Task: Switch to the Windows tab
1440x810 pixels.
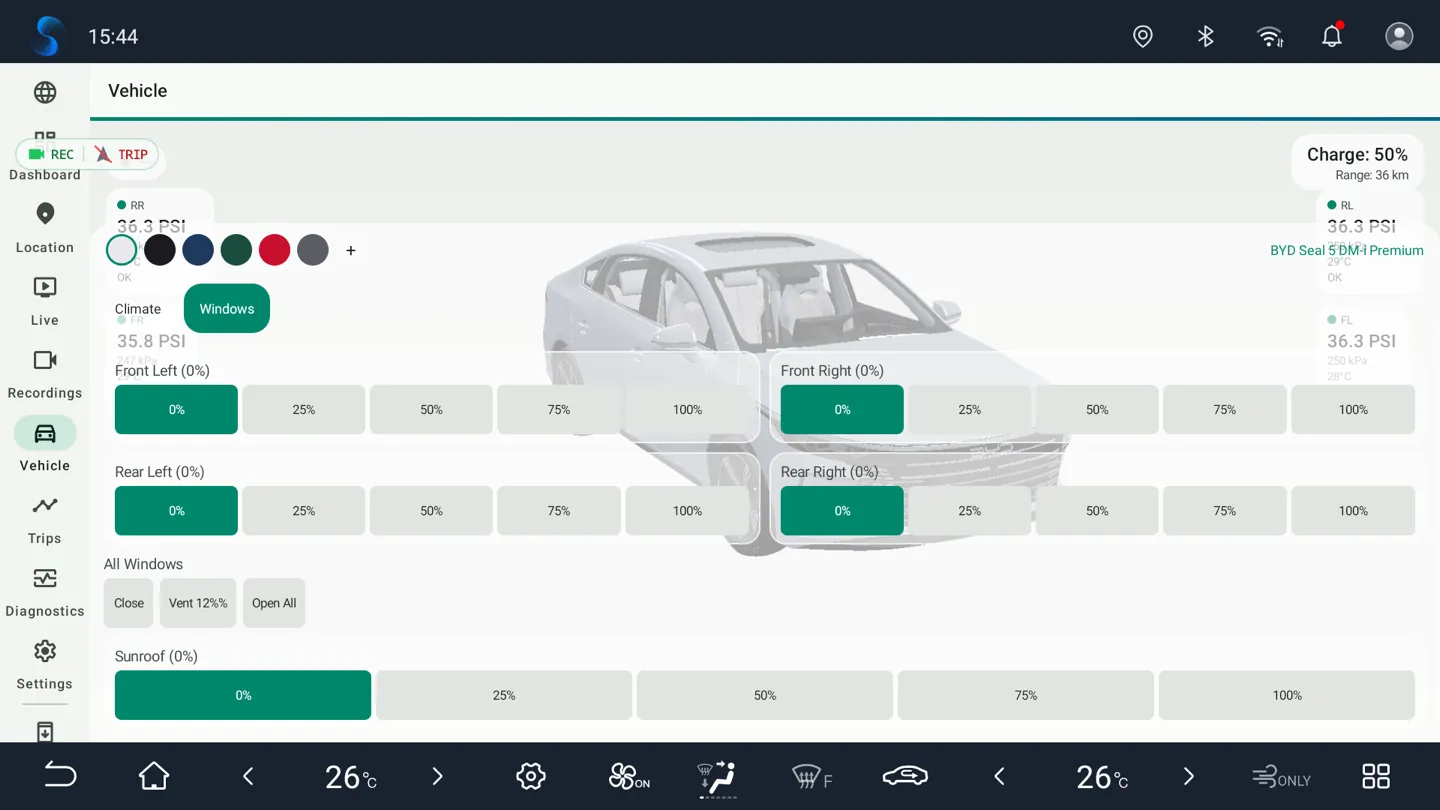Action: [x=227, y=309]
